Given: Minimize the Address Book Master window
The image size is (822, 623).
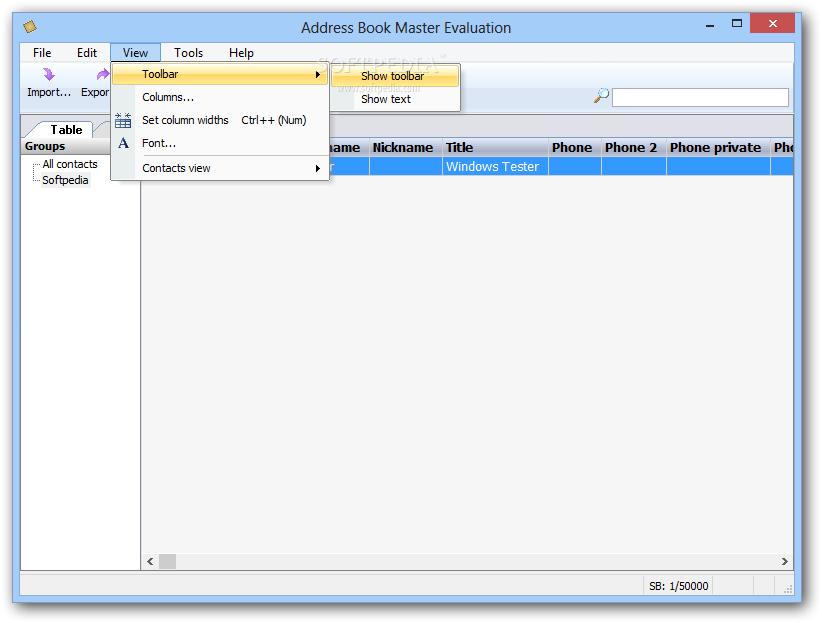Looking at the screenshot, I should click(710, 24).
